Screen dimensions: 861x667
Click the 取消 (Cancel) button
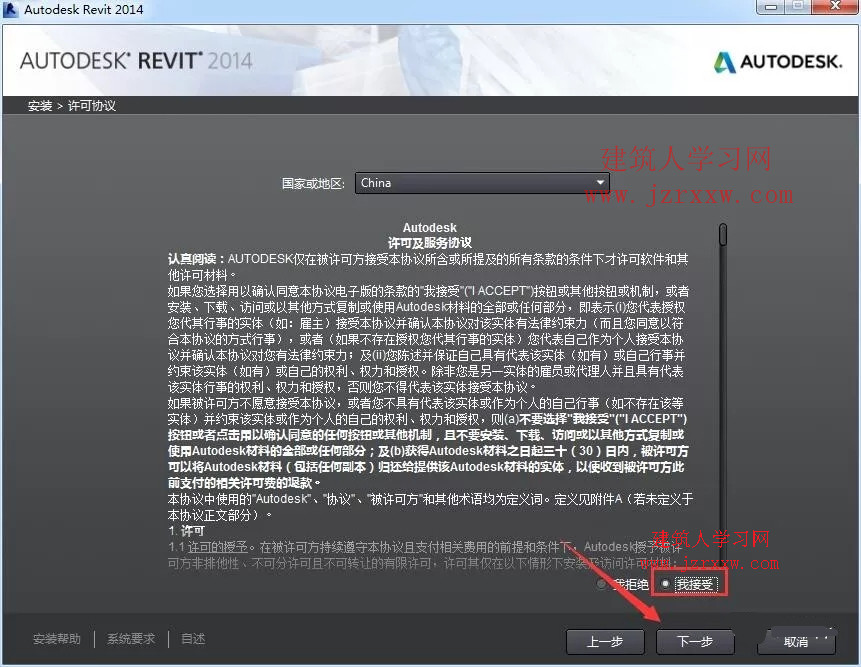pos(796,641)
